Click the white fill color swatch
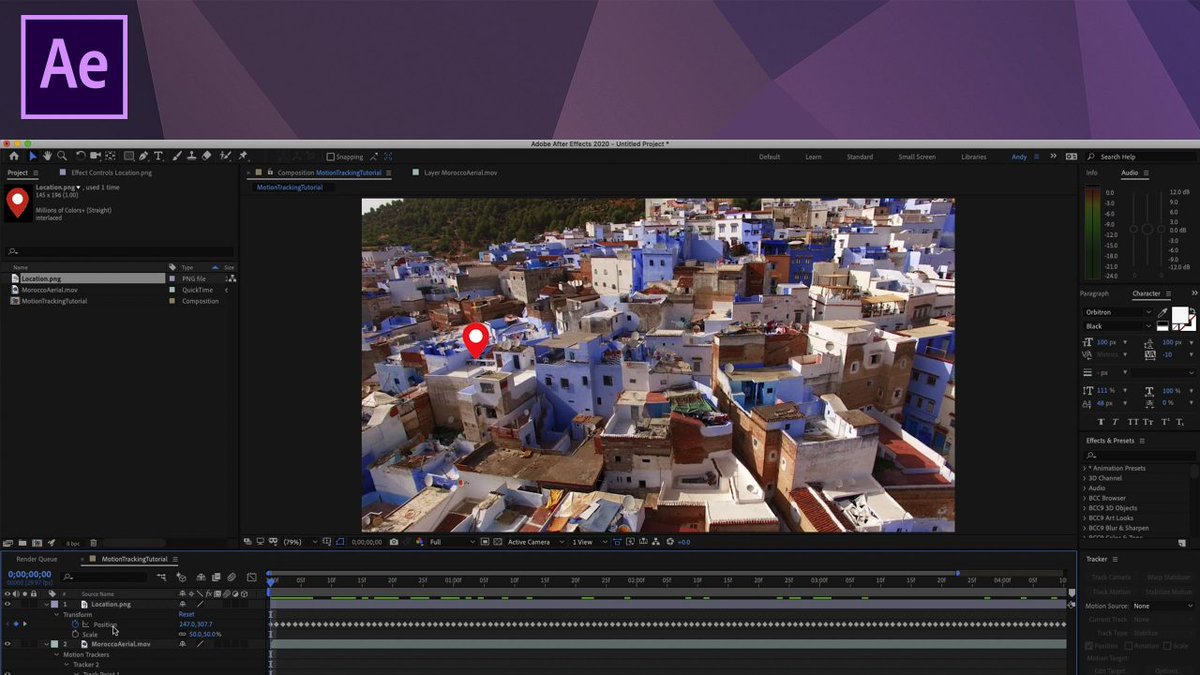Viewport: 1200px width, 675px height. pos(1180,315)
